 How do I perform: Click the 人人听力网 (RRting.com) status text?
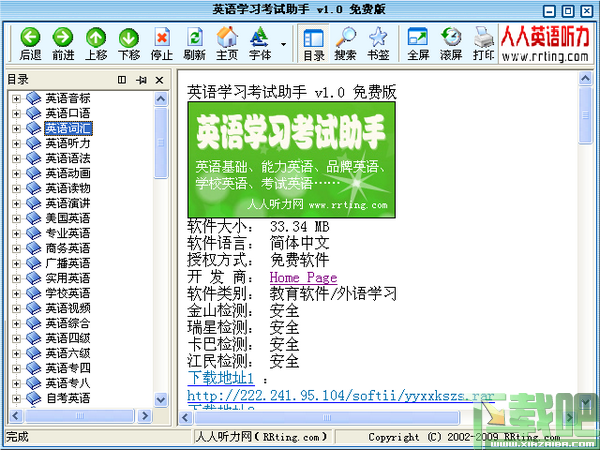(261, 437)
